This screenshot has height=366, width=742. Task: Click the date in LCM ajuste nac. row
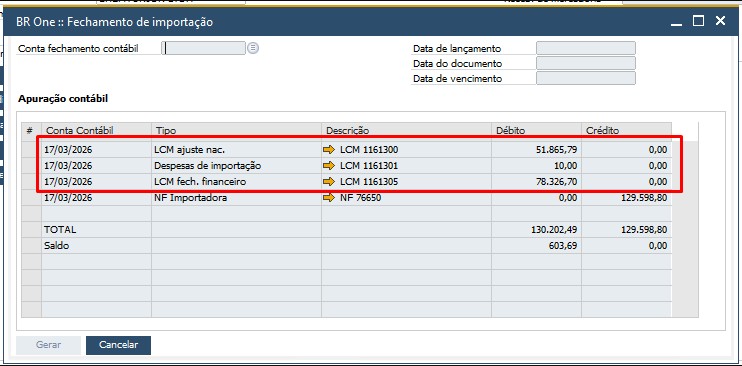tap(68, 150)
